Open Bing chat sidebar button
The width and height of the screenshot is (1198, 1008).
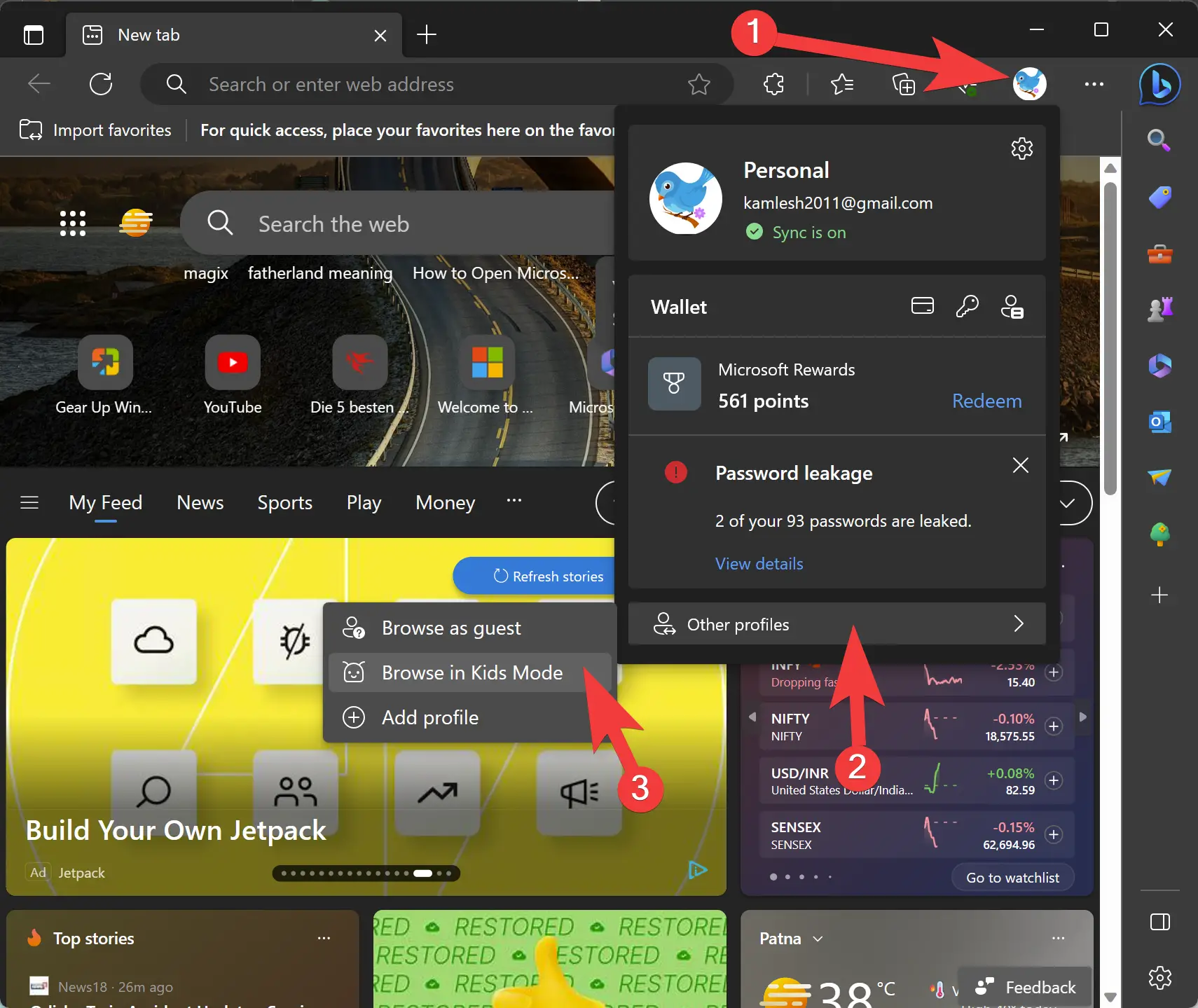pos(1159,85)
